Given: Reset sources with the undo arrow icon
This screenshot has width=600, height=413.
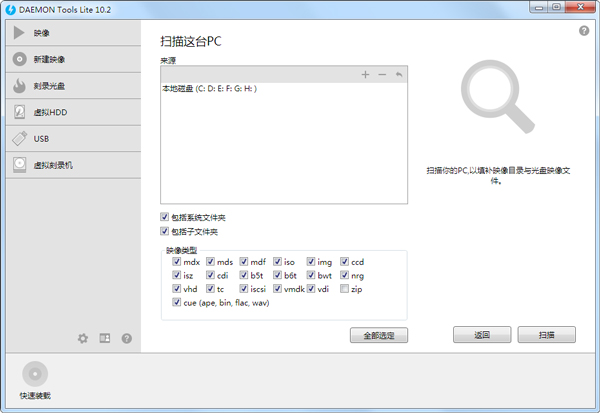Looking at the screenshot, I should [x=399, y=74].
